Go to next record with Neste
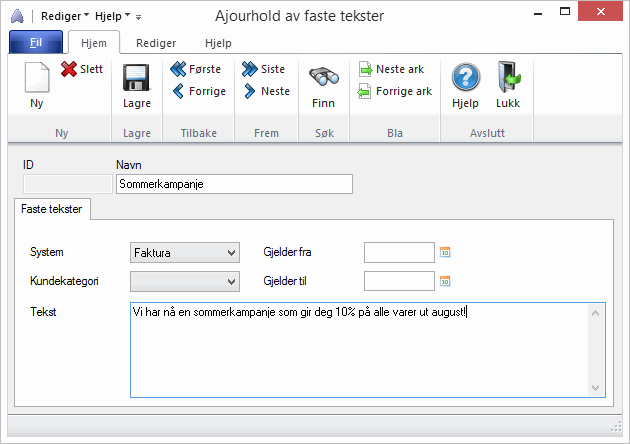The width and height of the screenshot is (630, 444). tap(250, 91)
